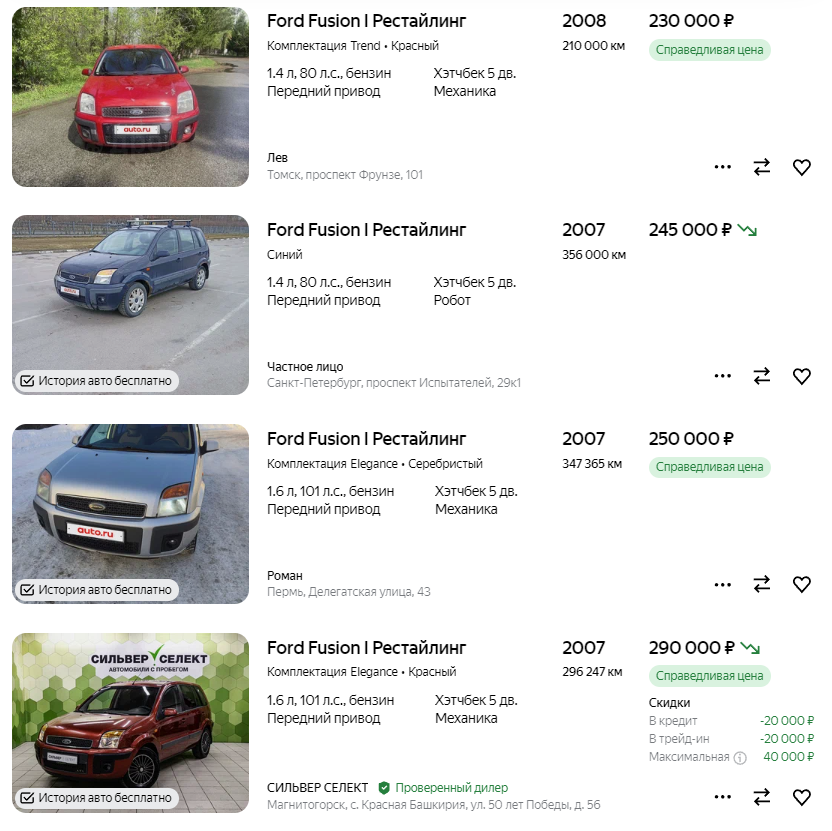Heart the 290 000 ₽ Сильвер Селект Fusion
The height and width of the screenshot is (831, 832).
[801, 797]
